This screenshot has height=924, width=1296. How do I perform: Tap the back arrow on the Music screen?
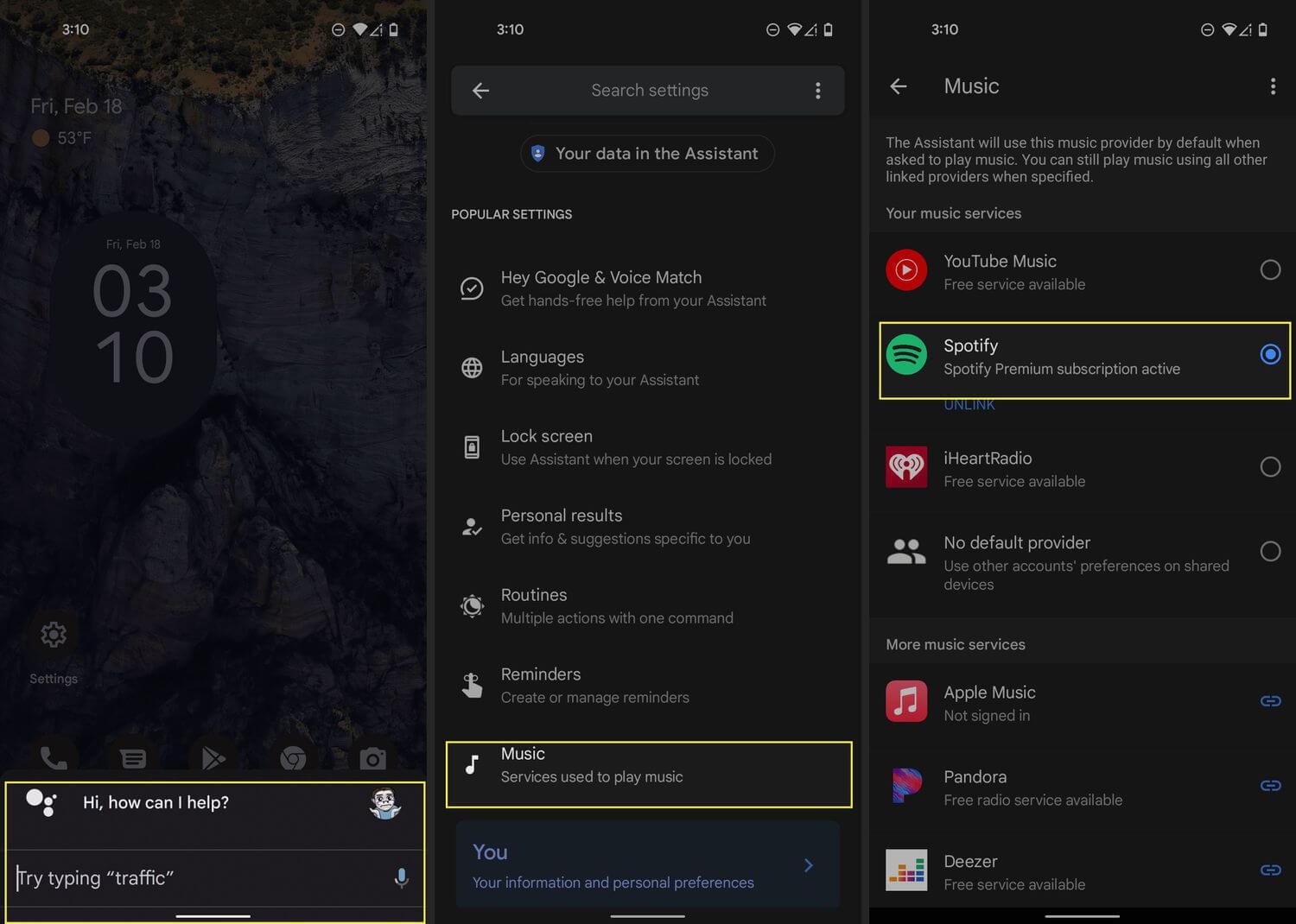(899, 85)
